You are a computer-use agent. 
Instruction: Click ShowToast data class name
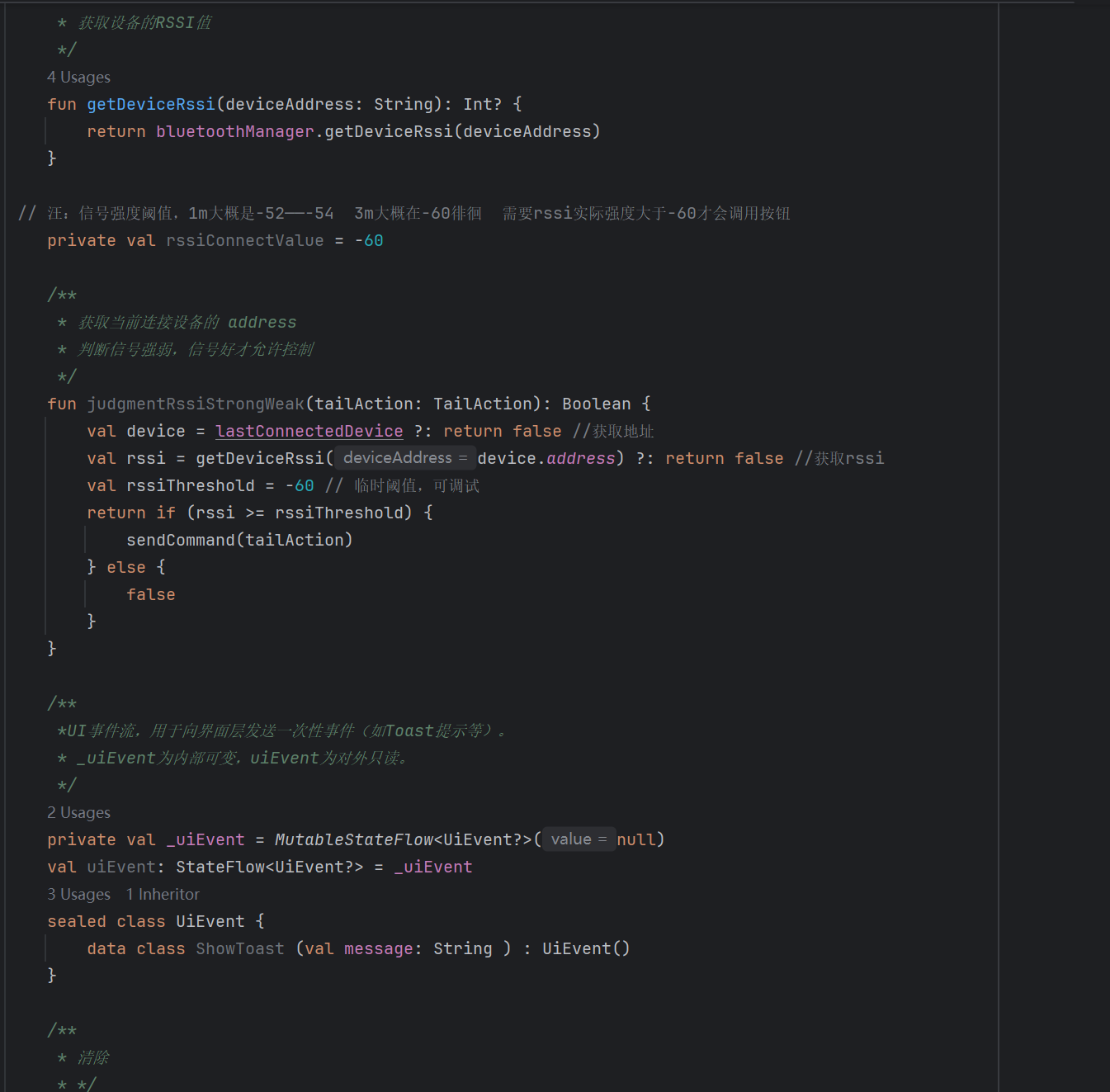240,948
